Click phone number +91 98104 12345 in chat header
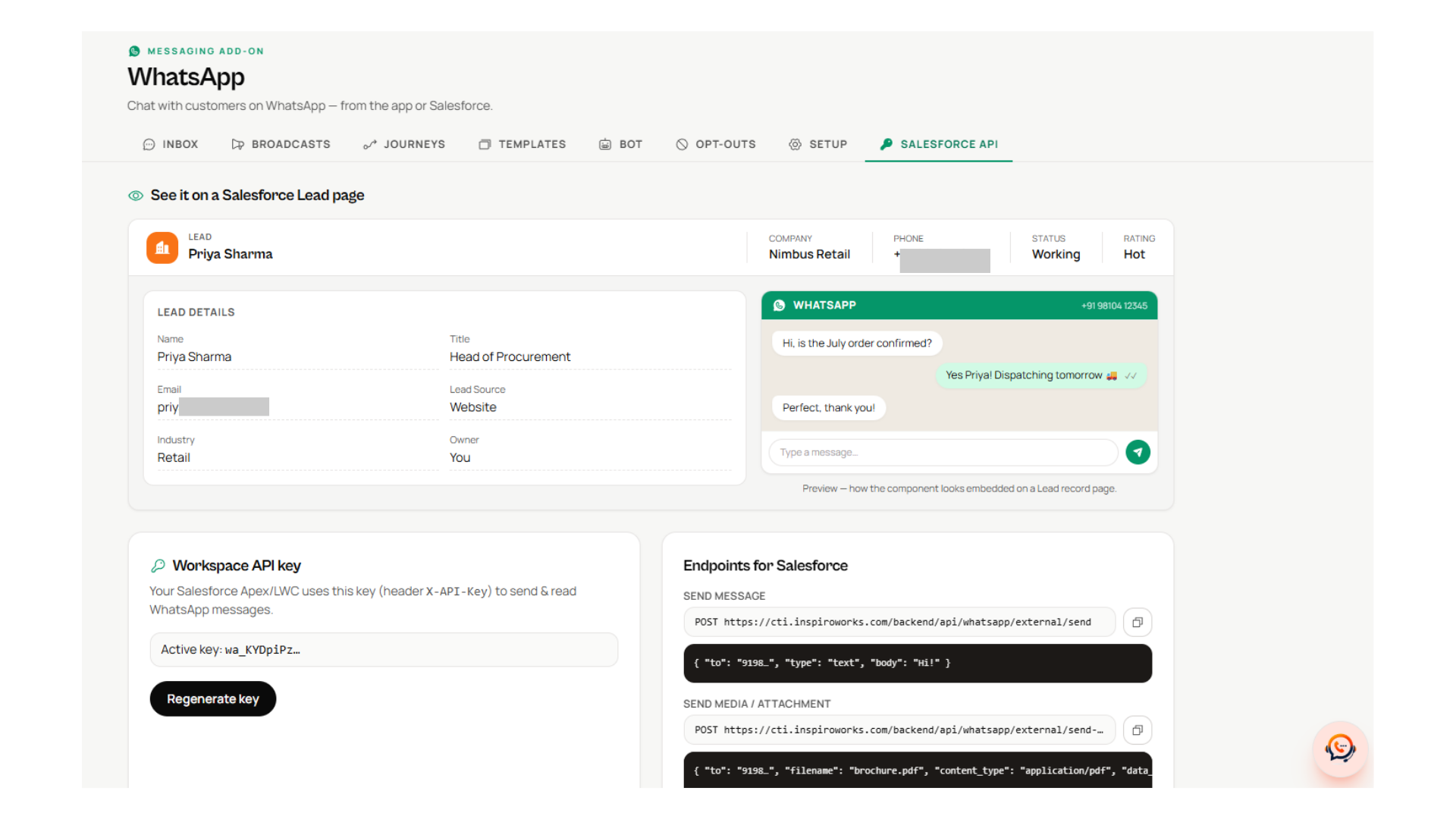This screenshot has width=1456, height=819. (1114, 306)
